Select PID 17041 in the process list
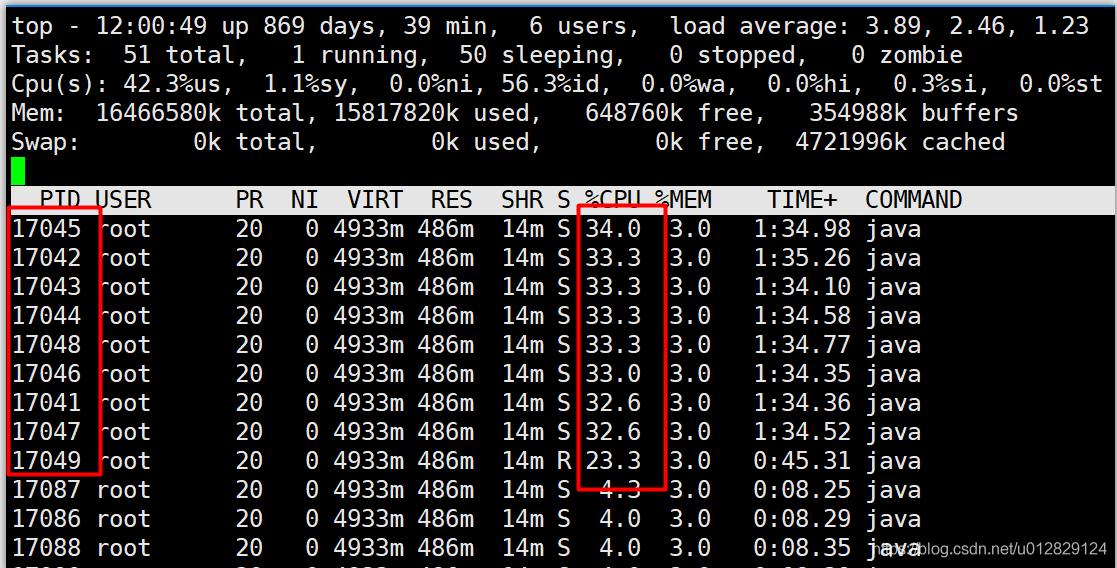Image resolution: width=1117 pixels, height=568 pixels. click(47, 403)
